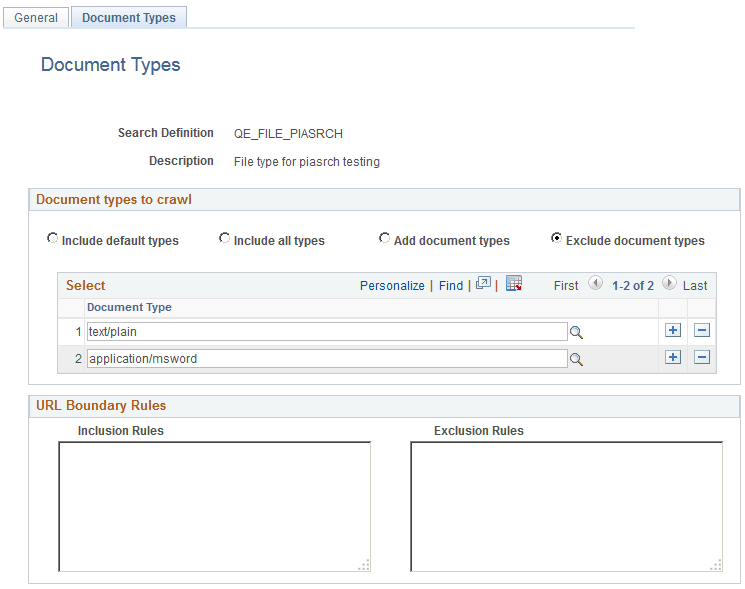
Task: Select Include all types option
Action: [x=224, y=238]
